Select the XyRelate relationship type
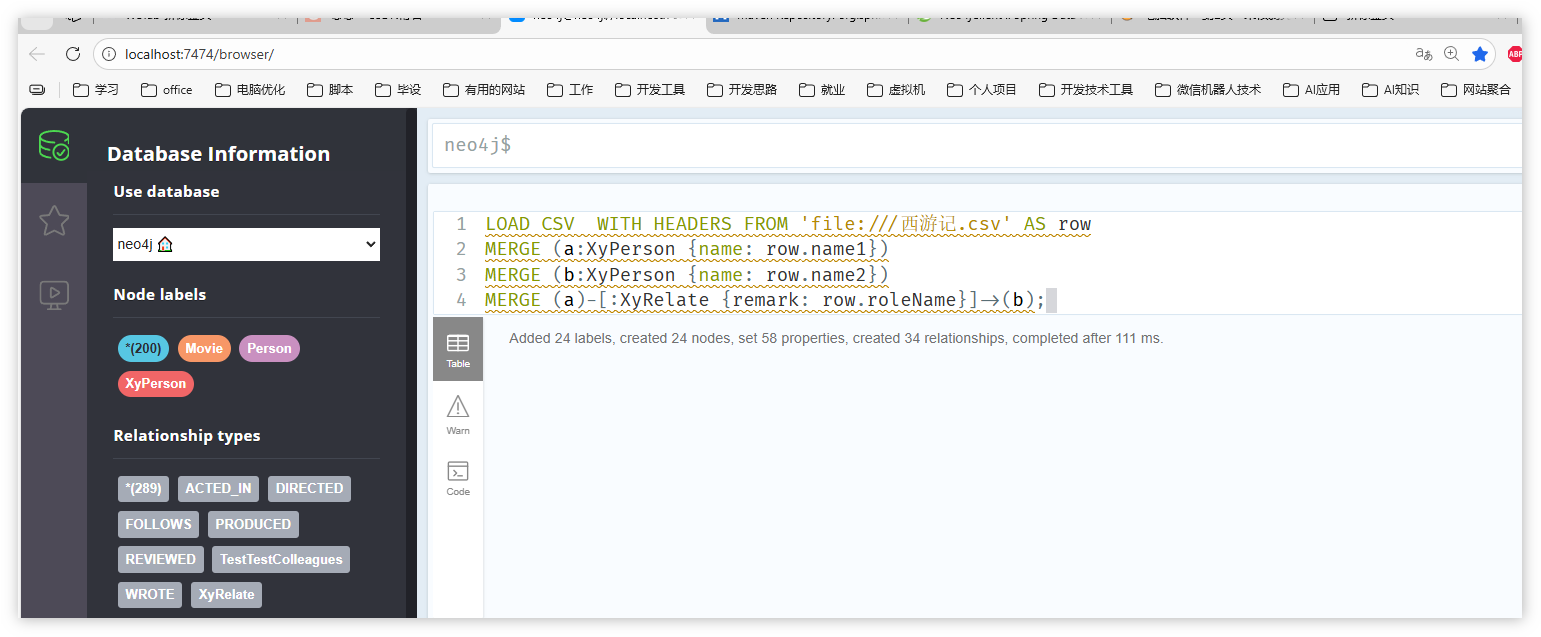 pos(226,594)
